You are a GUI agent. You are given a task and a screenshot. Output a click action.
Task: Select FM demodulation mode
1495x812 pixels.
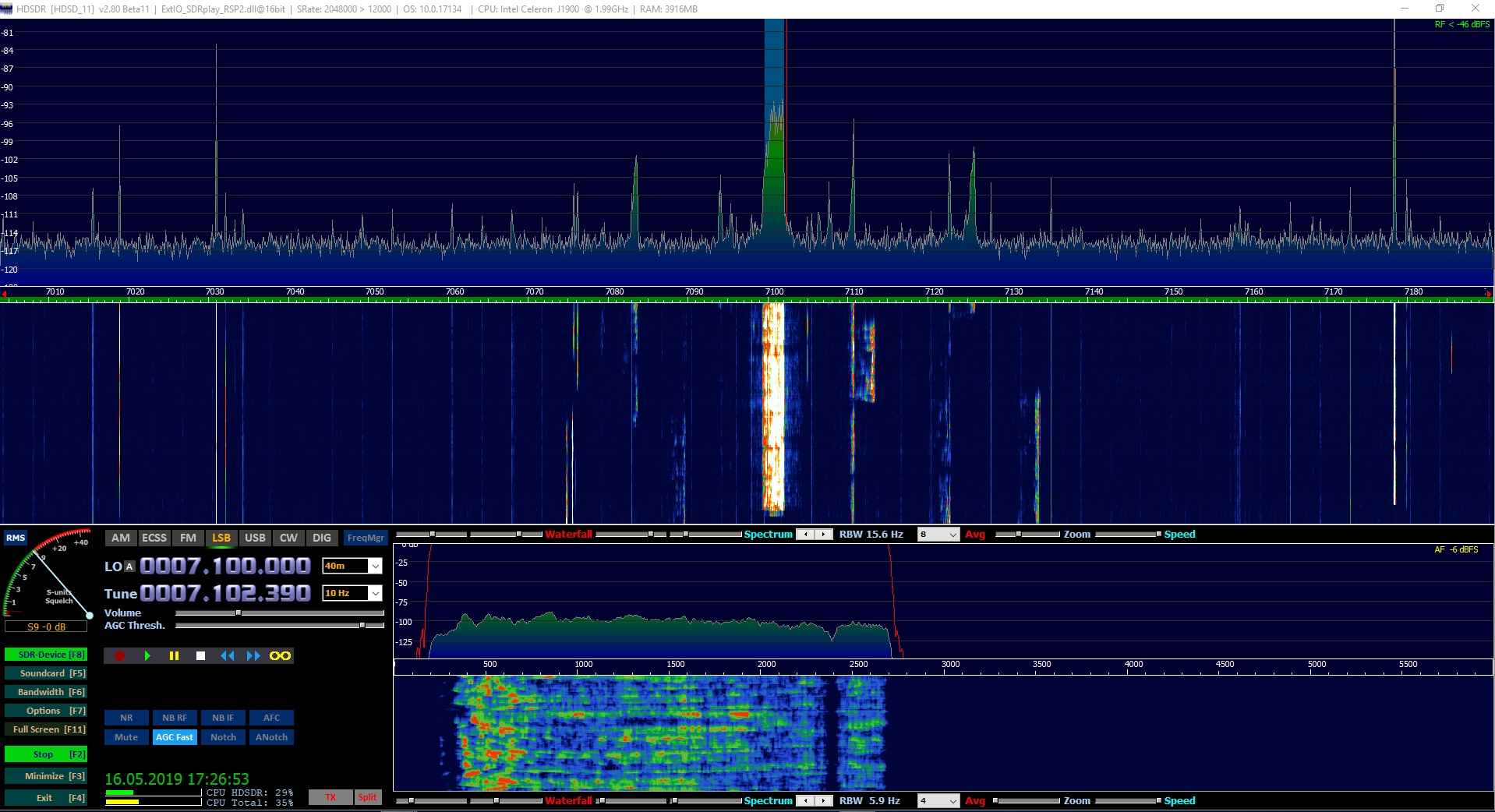188,538
